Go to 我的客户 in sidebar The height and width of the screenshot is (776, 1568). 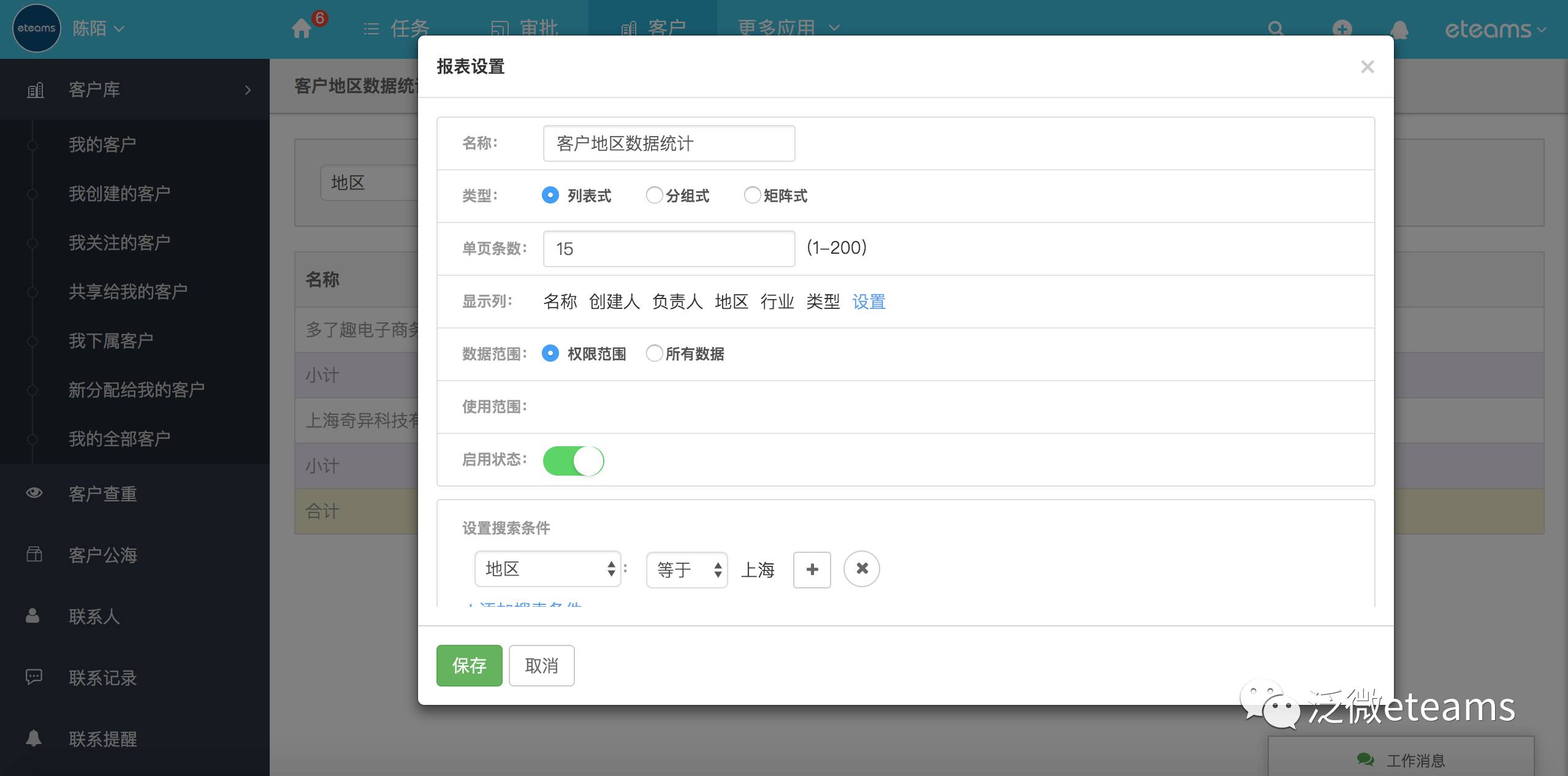point(102,145)
